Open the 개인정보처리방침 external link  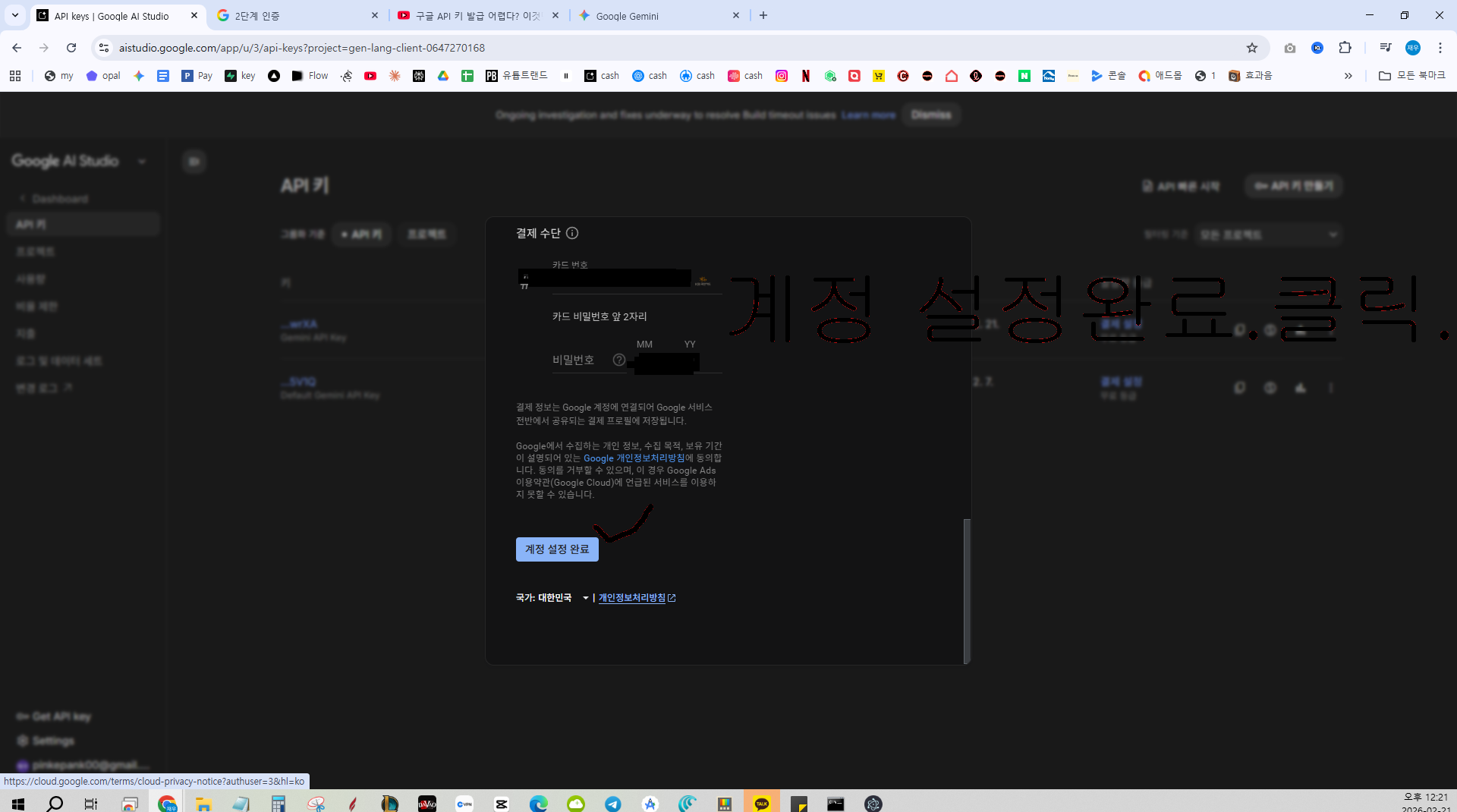coord(637,598)
